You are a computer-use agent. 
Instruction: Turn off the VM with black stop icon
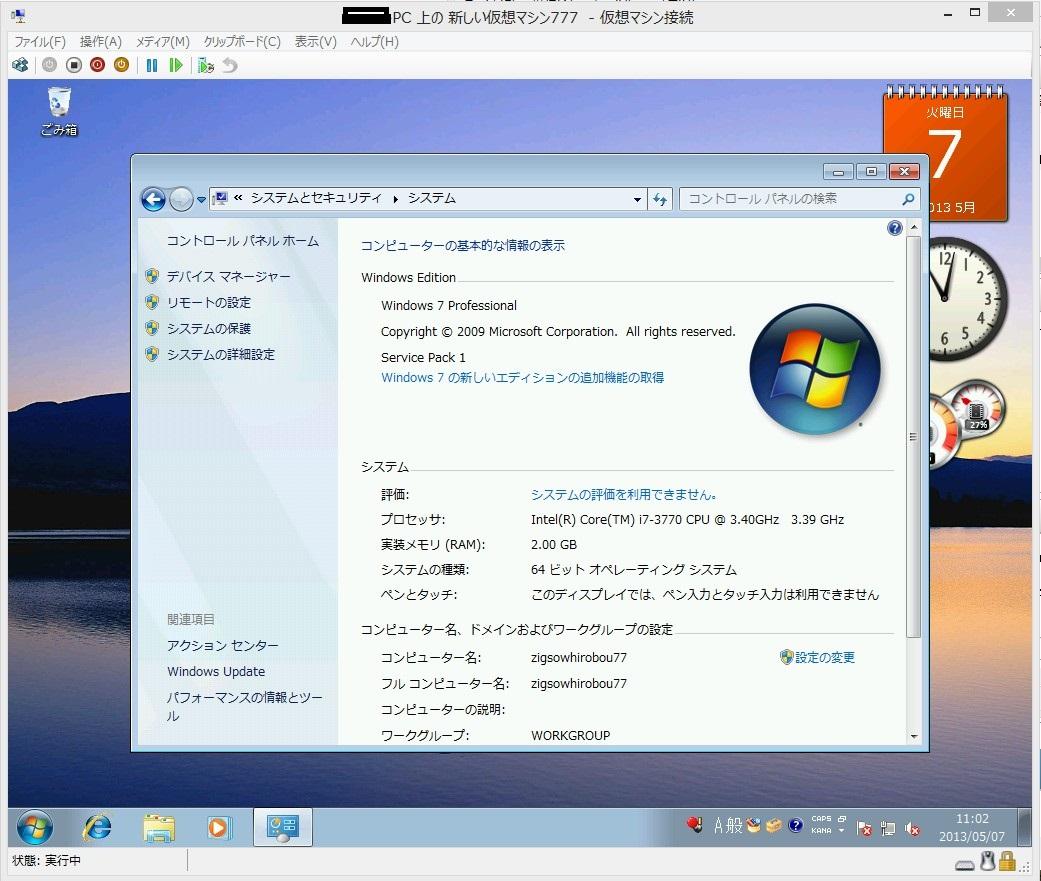(x=74, y=65)
